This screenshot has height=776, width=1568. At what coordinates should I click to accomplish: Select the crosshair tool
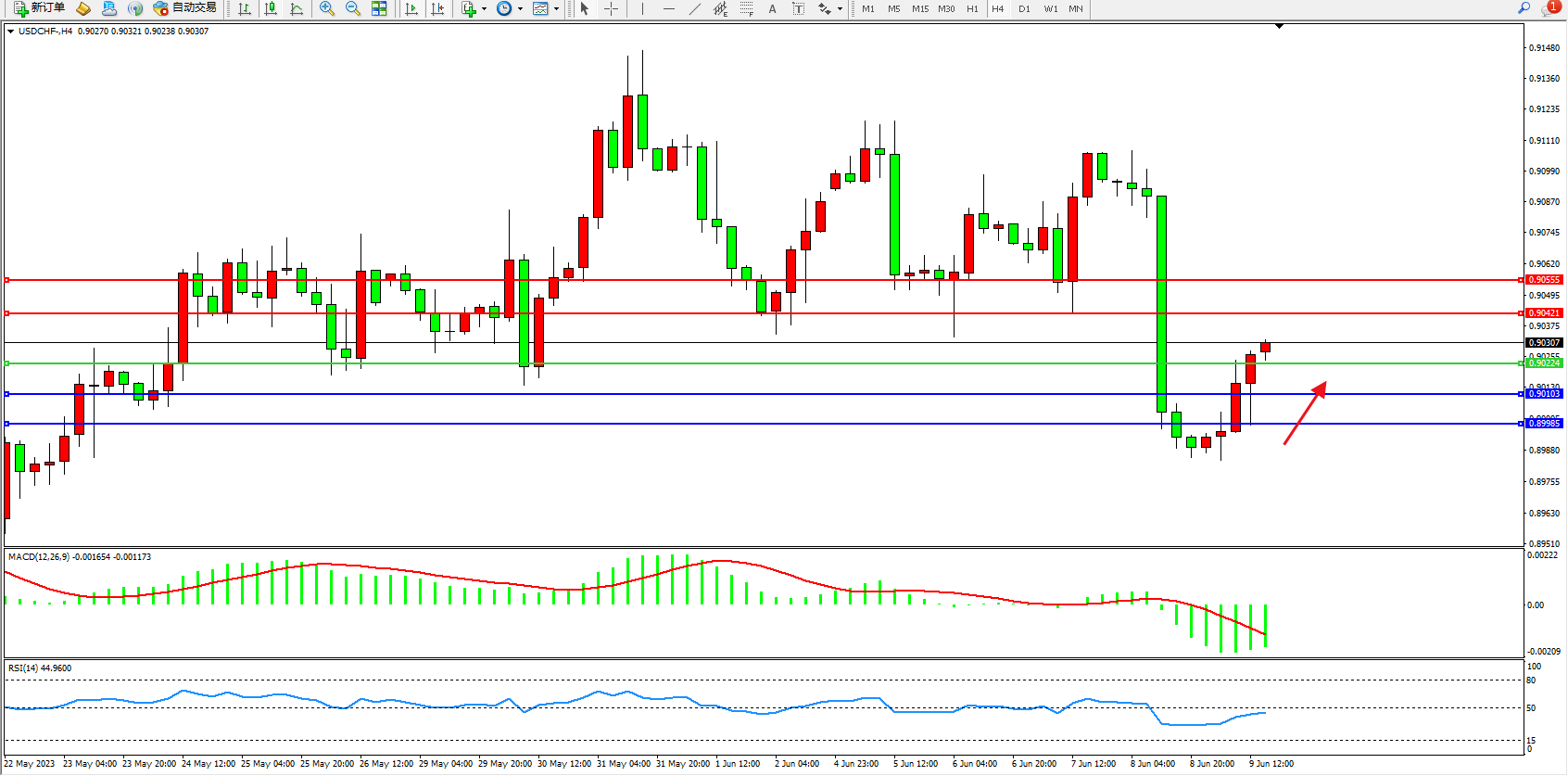point(612,8)
